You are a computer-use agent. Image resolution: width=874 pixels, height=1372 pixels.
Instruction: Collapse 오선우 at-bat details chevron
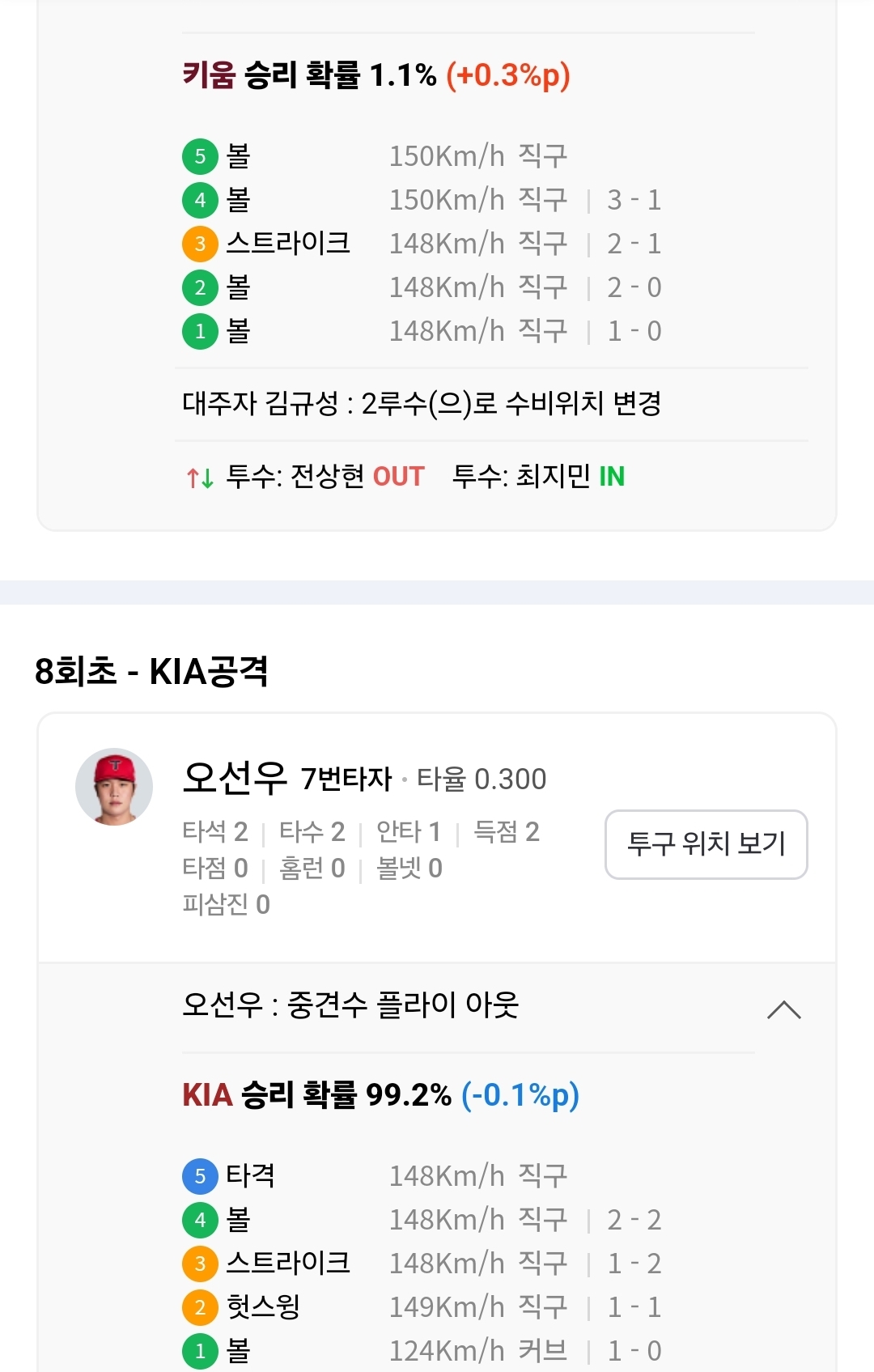click(783, 1009)
